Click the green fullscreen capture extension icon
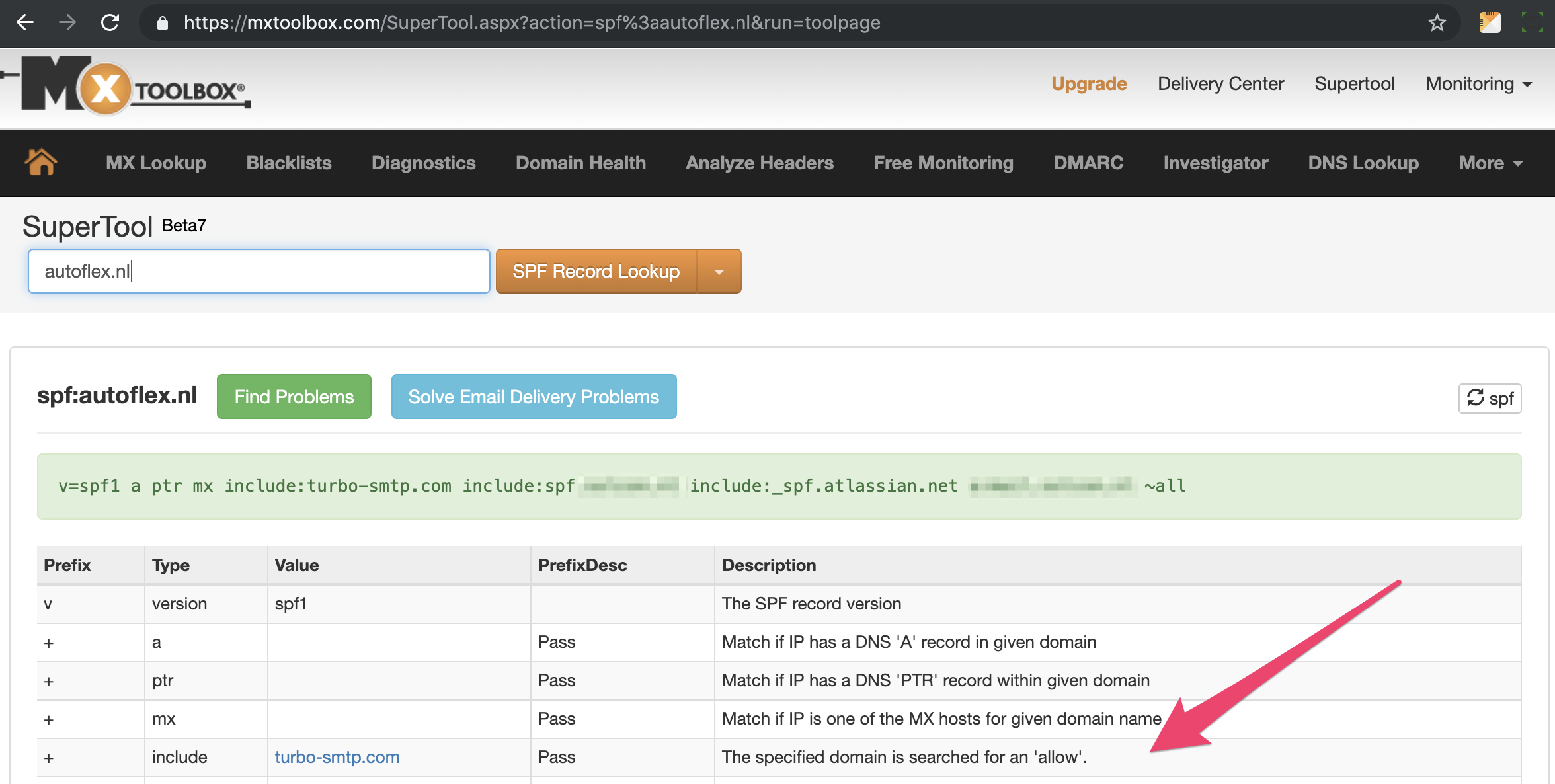This screenshot has height=784, width=1555. 1532,23
